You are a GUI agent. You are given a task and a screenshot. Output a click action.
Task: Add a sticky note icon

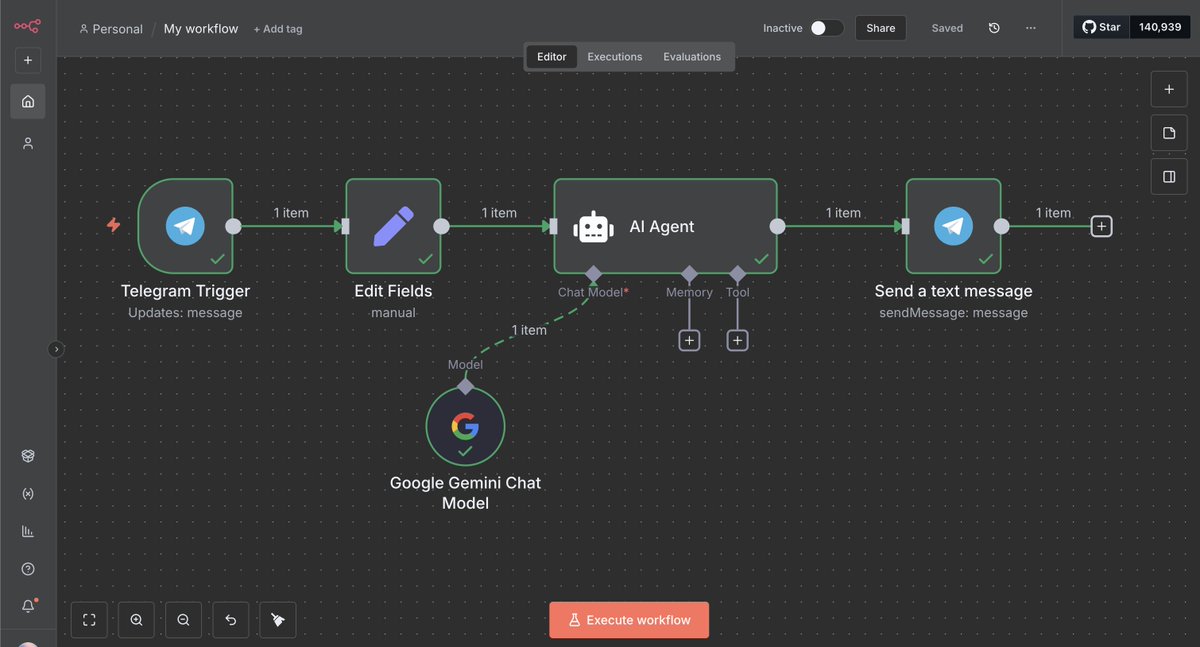click(x=1168, y=133)
